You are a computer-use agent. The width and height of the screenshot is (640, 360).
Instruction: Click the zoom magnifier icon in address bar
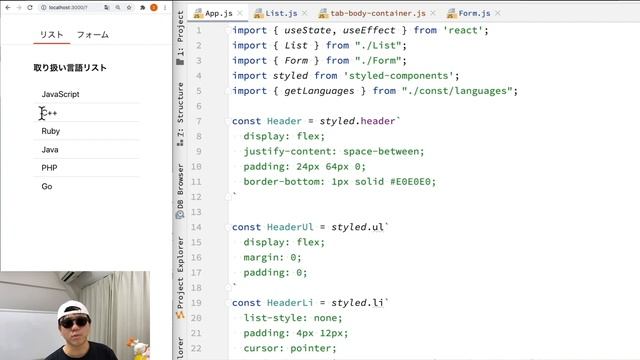118,7
